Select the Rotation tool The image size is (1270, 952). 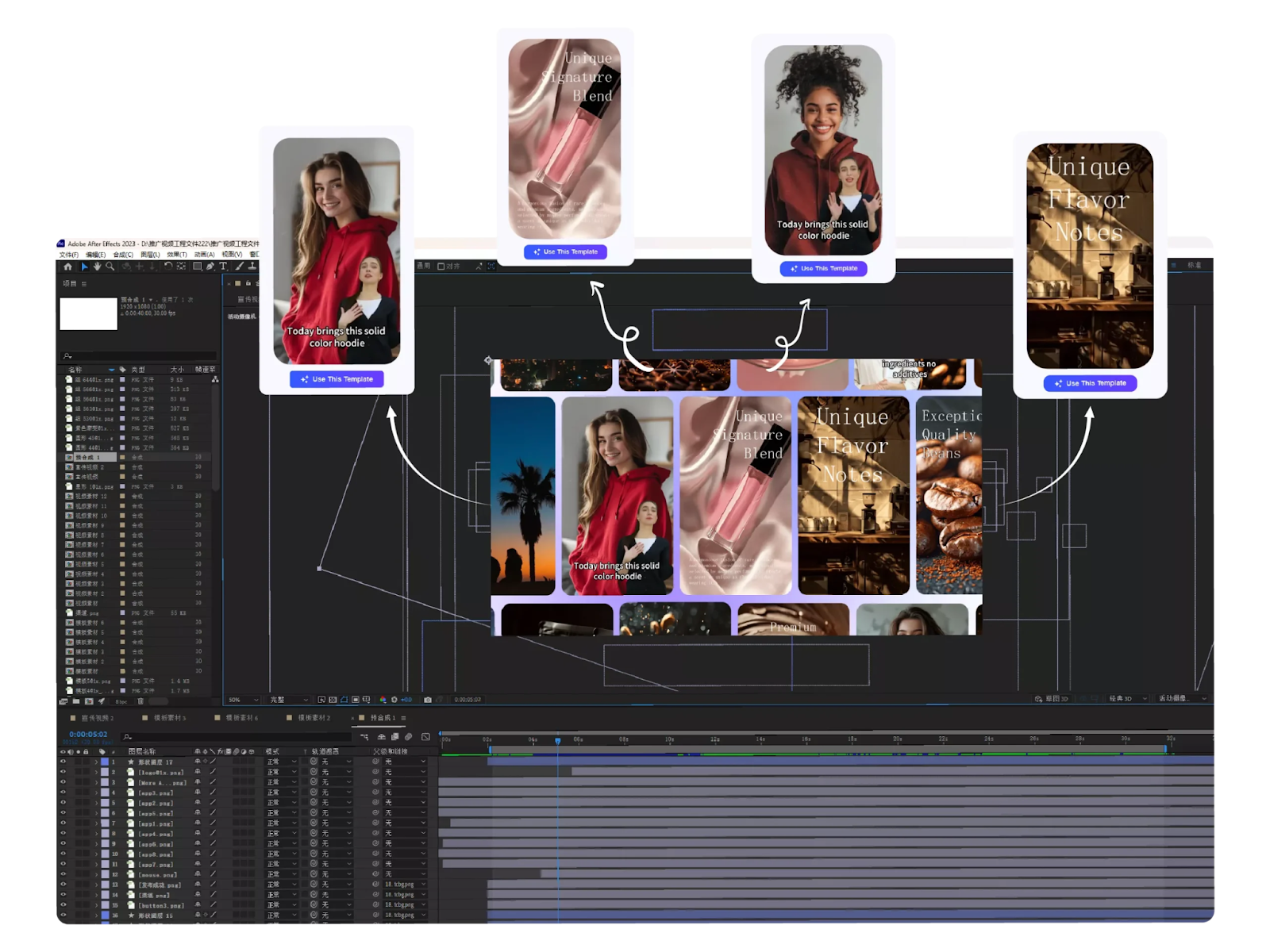click(168, 267)
